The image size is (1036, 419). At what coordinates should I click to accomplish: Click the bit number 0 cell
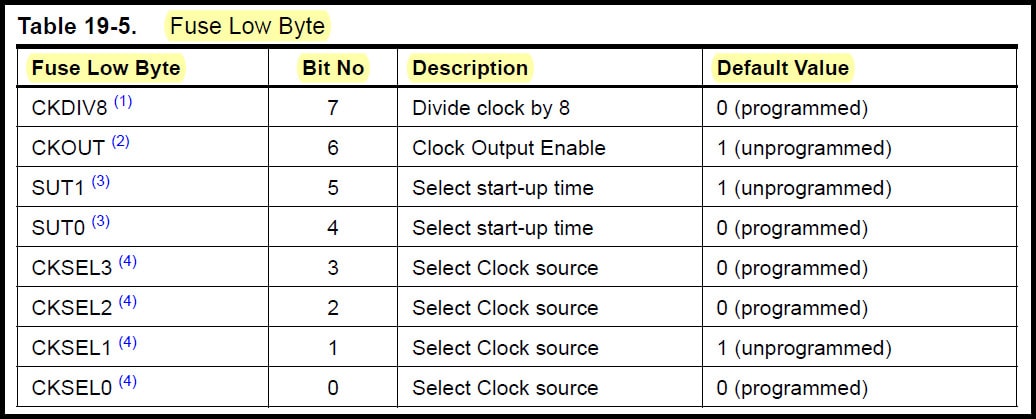pyautogui.click(x=333, y=388)
